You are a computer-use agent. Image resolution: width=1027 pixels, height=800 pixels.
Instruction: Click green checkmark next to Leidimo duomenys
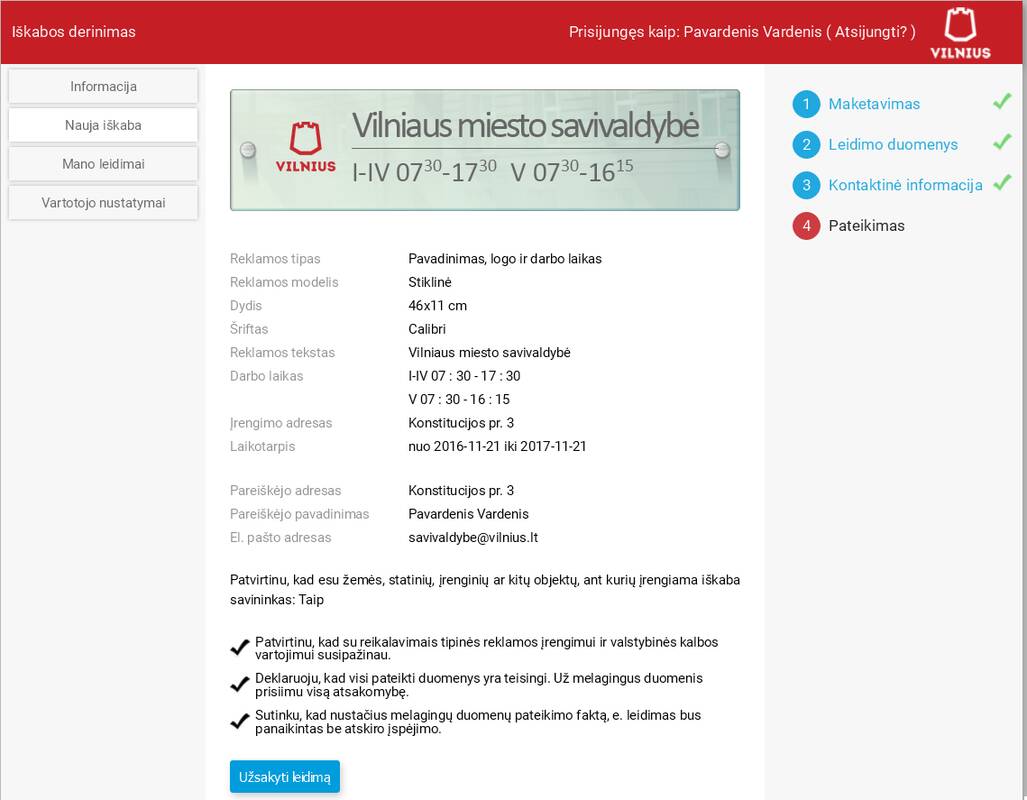[x=1001, y=143]
